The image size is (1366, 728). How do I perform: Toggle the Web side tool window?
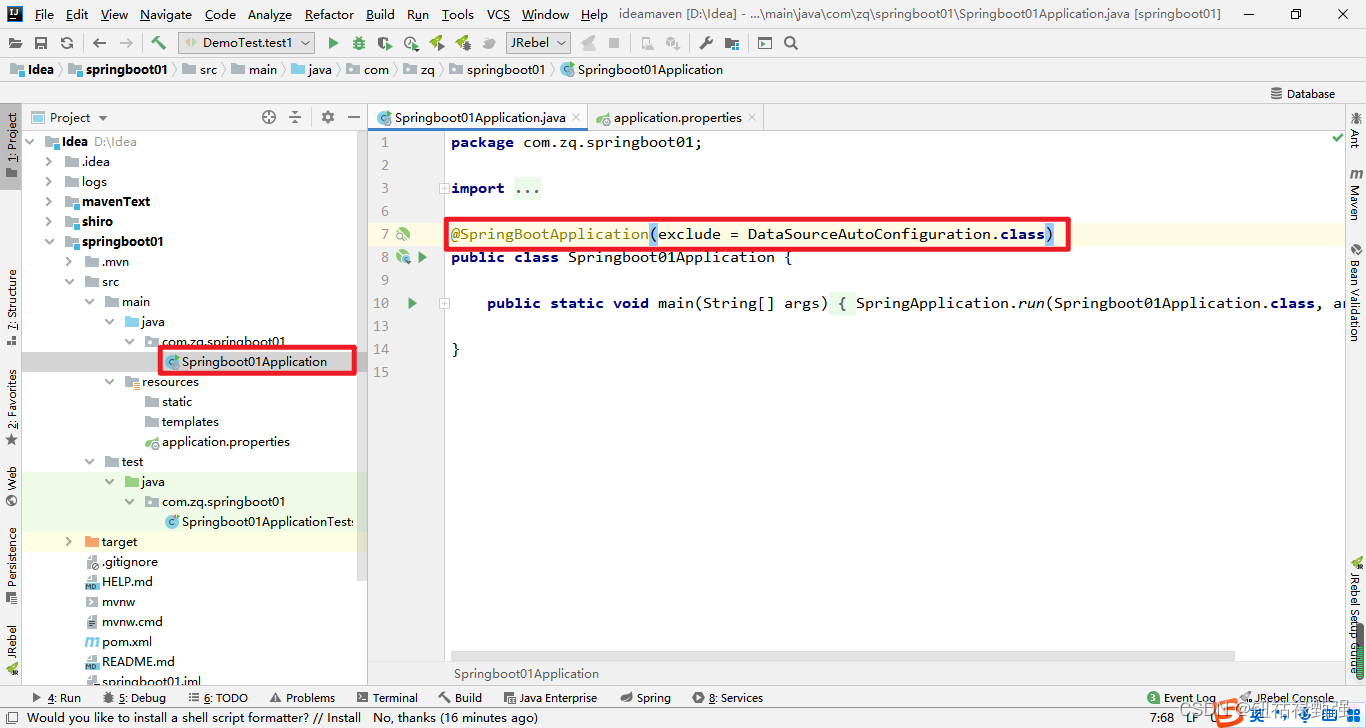pyautogui.click(x=12, y=486)
